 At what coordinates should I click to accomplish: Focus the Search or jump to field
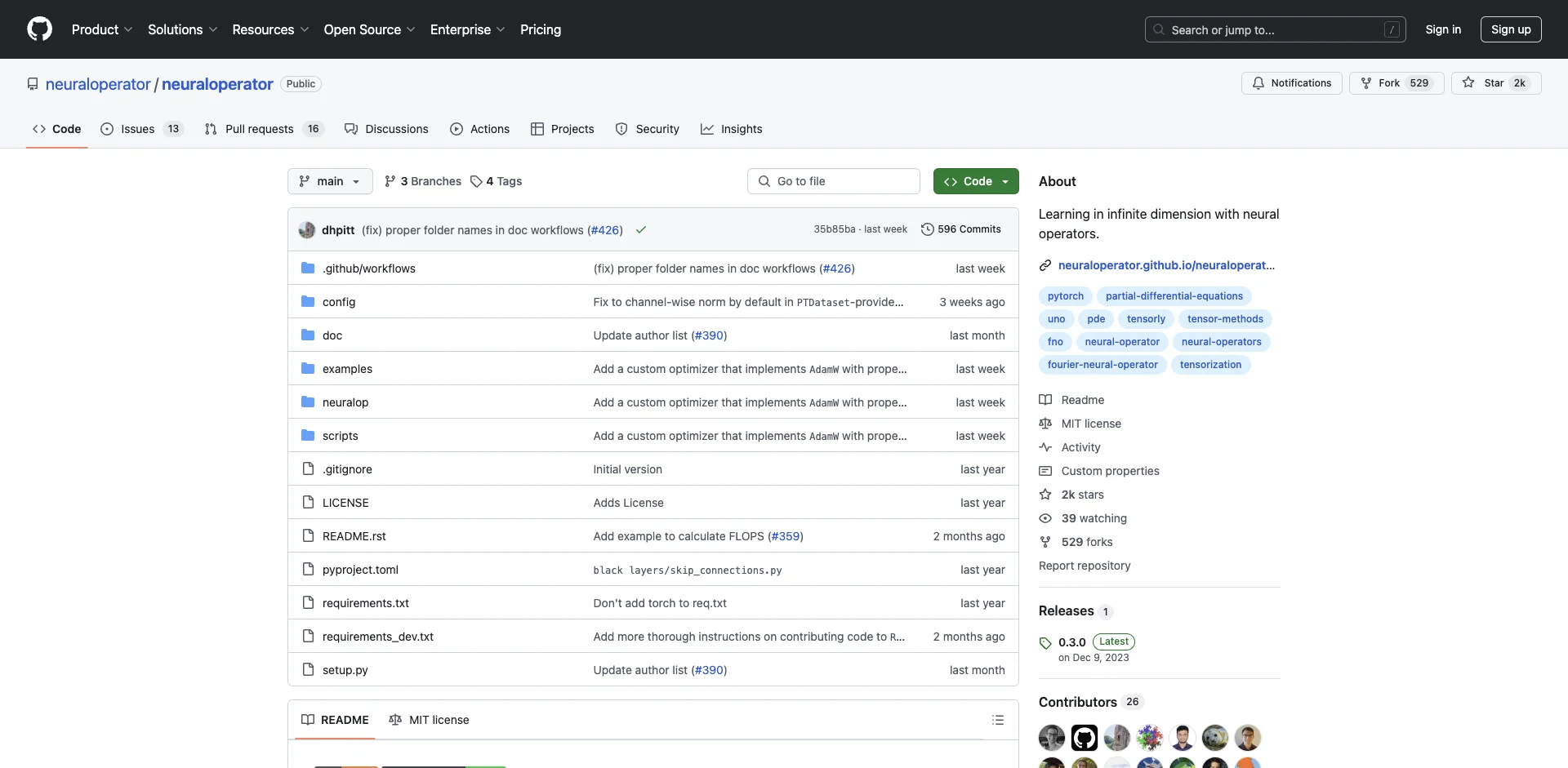(x=1276, y=29)
